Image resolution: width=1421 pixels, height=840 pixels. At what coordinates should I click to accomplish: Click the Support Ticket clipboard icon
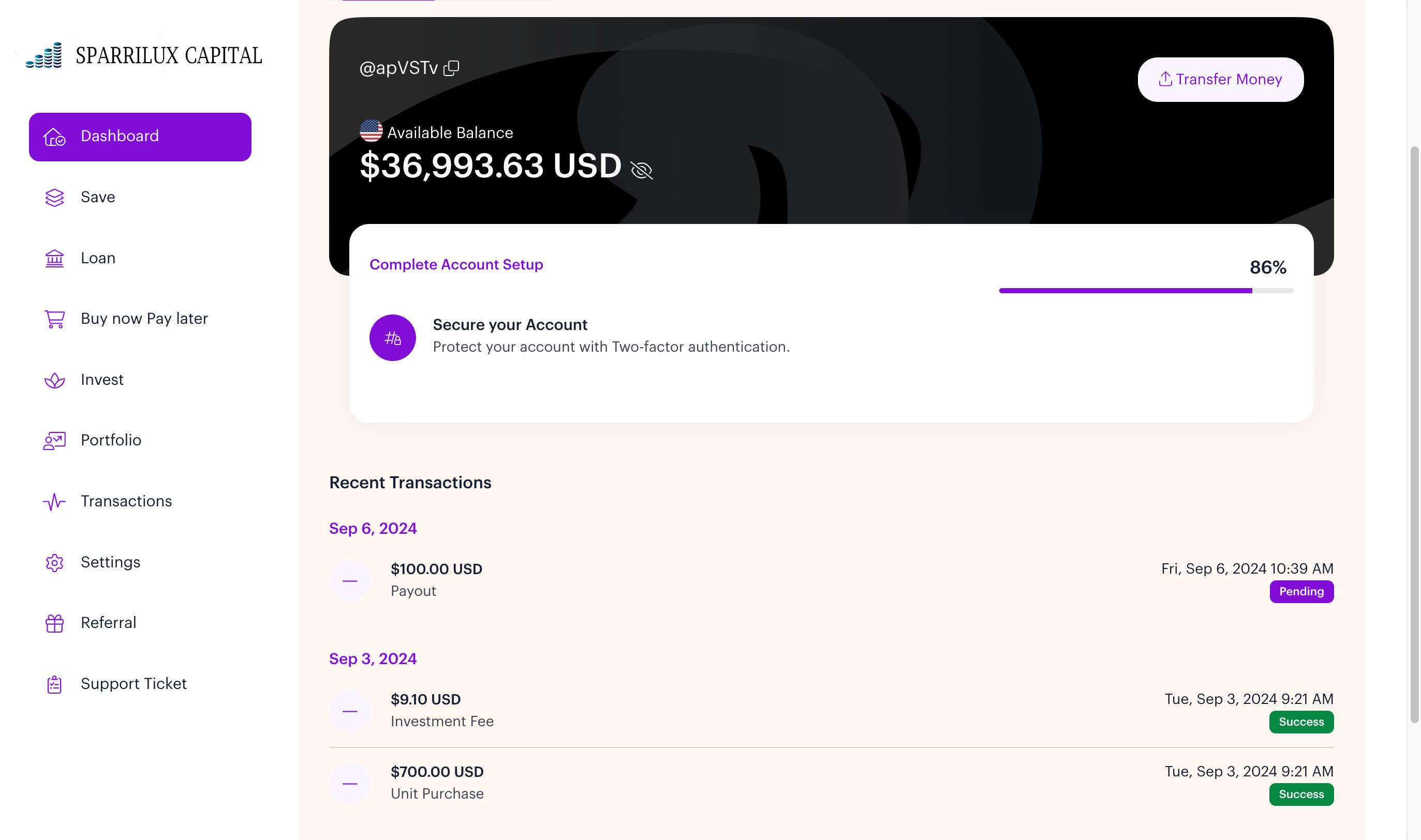(x=54, y=684)
